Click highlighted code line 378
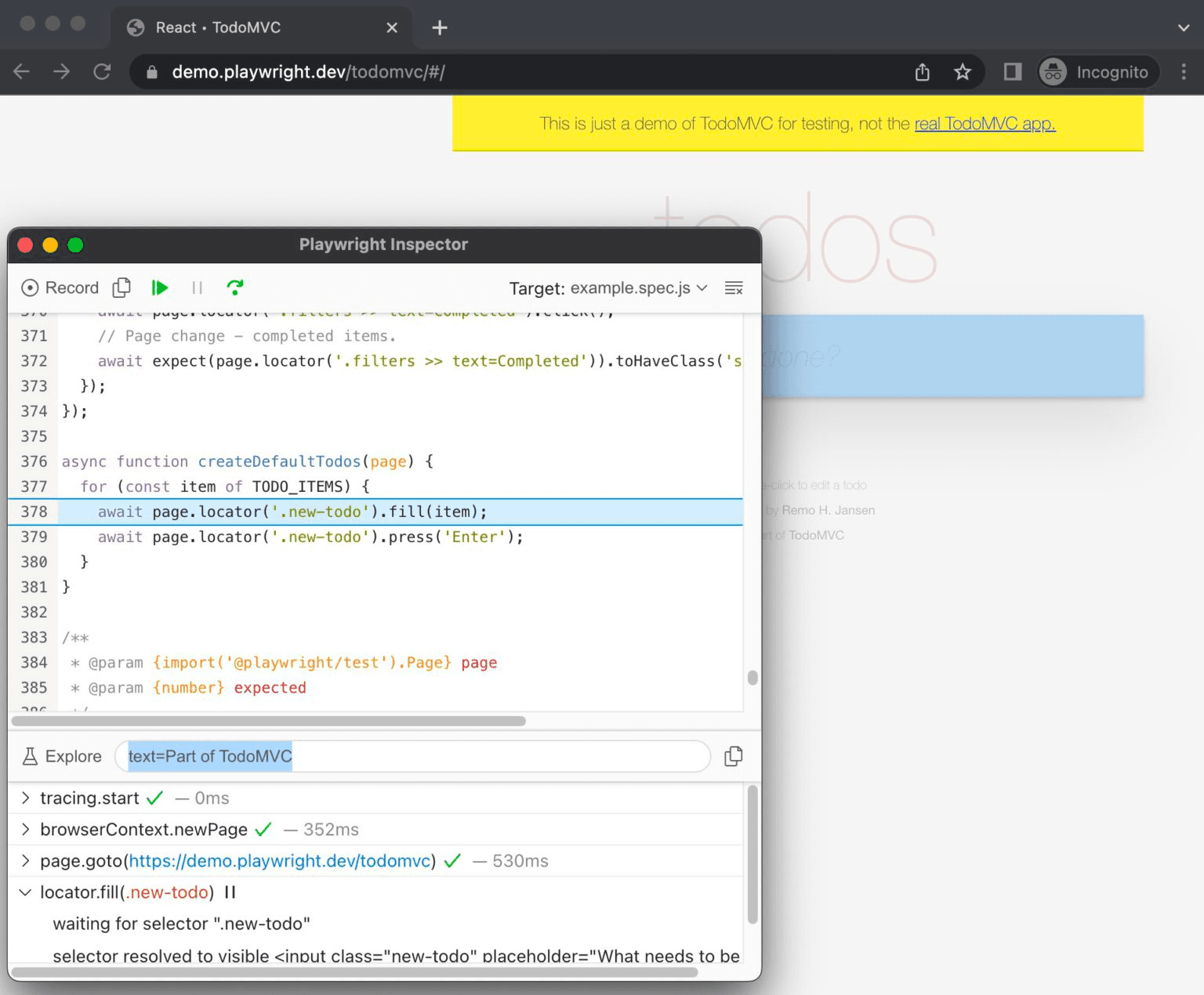1204x995 pixels. click(375, 512)
